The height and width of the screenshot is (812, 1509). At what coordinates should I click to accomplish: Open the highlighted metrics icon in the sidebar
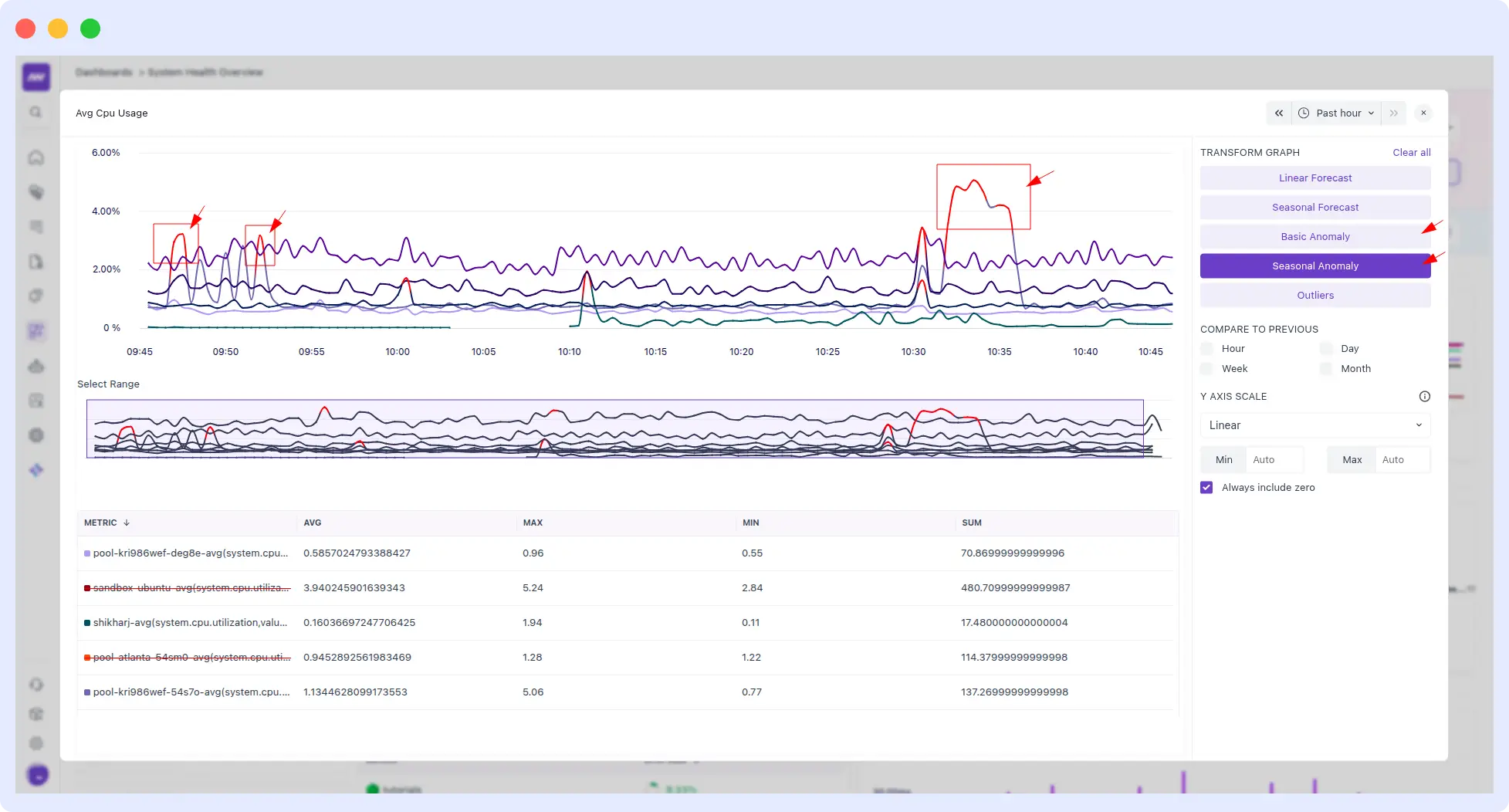pyautogui.click(x=36, y=330)
